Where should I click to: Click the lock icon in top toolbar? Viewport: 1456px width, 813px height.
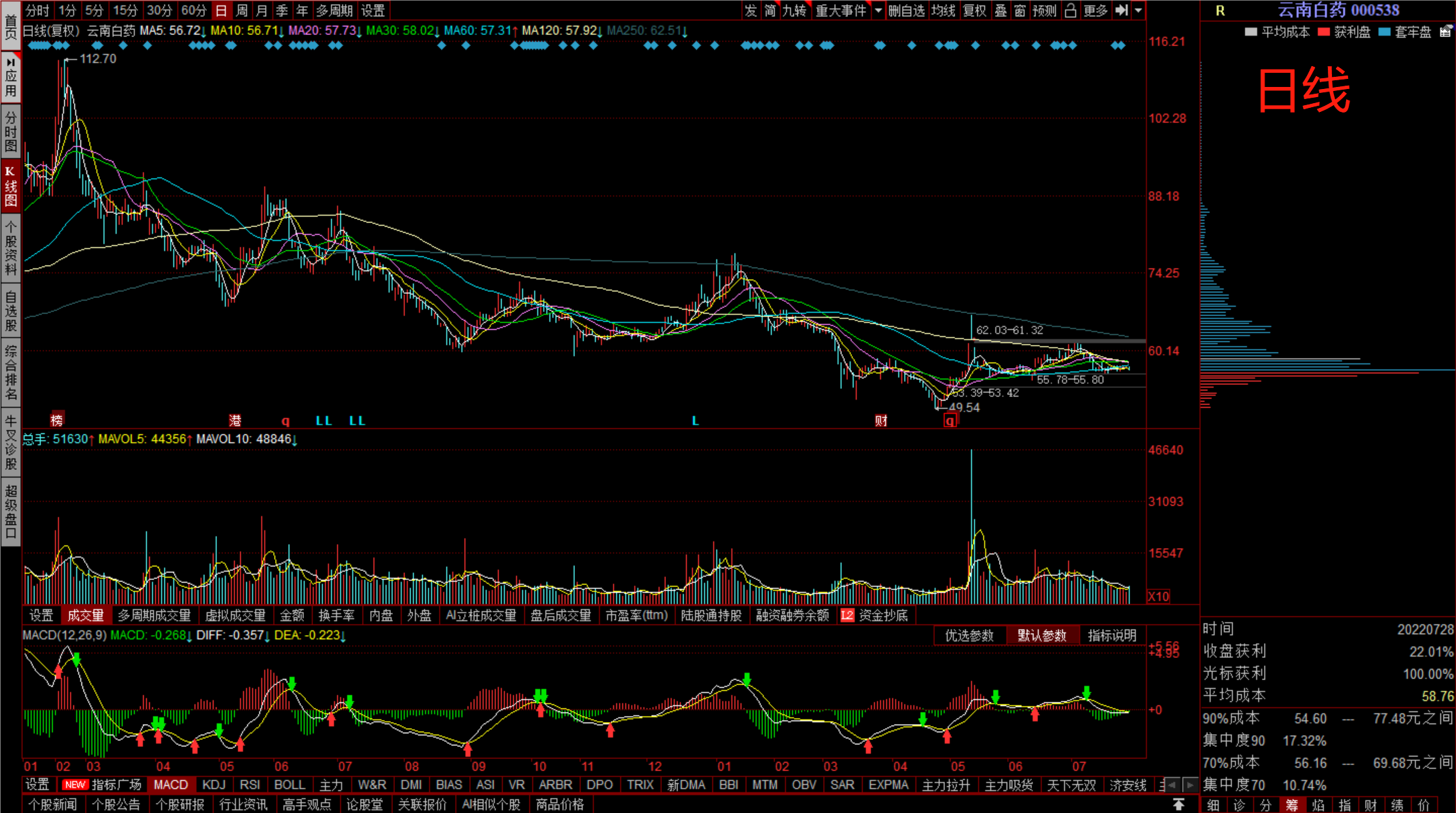[x=1070, y=10]
